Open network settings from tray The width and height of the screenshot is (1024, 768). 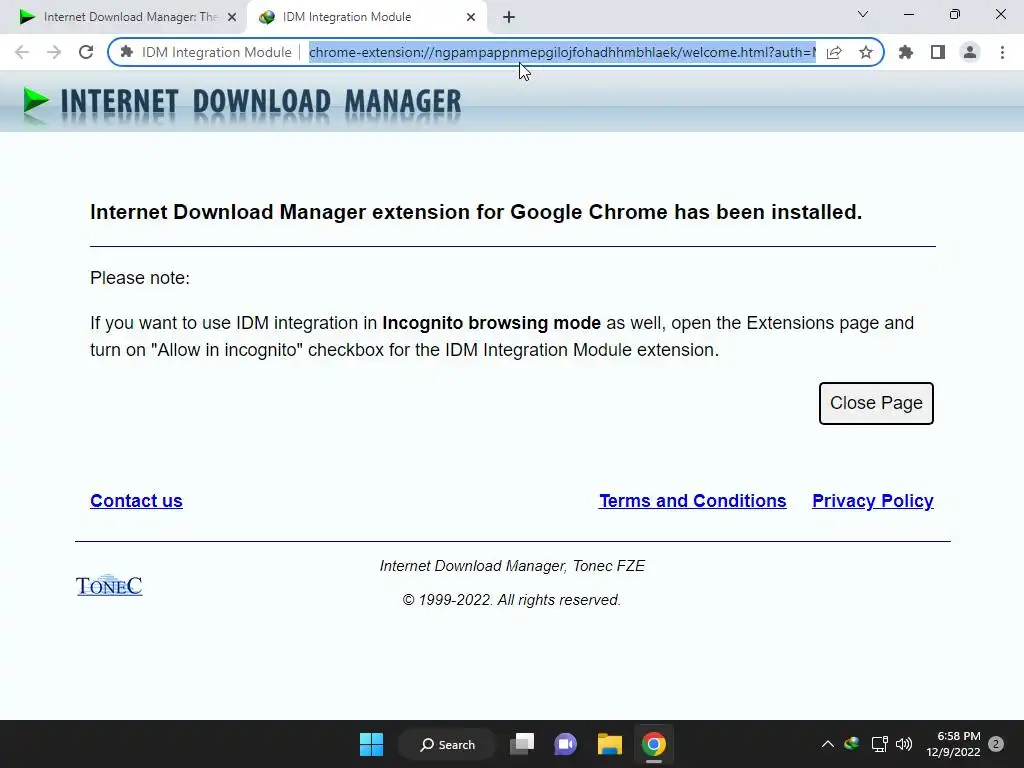(x=879, y=744)
